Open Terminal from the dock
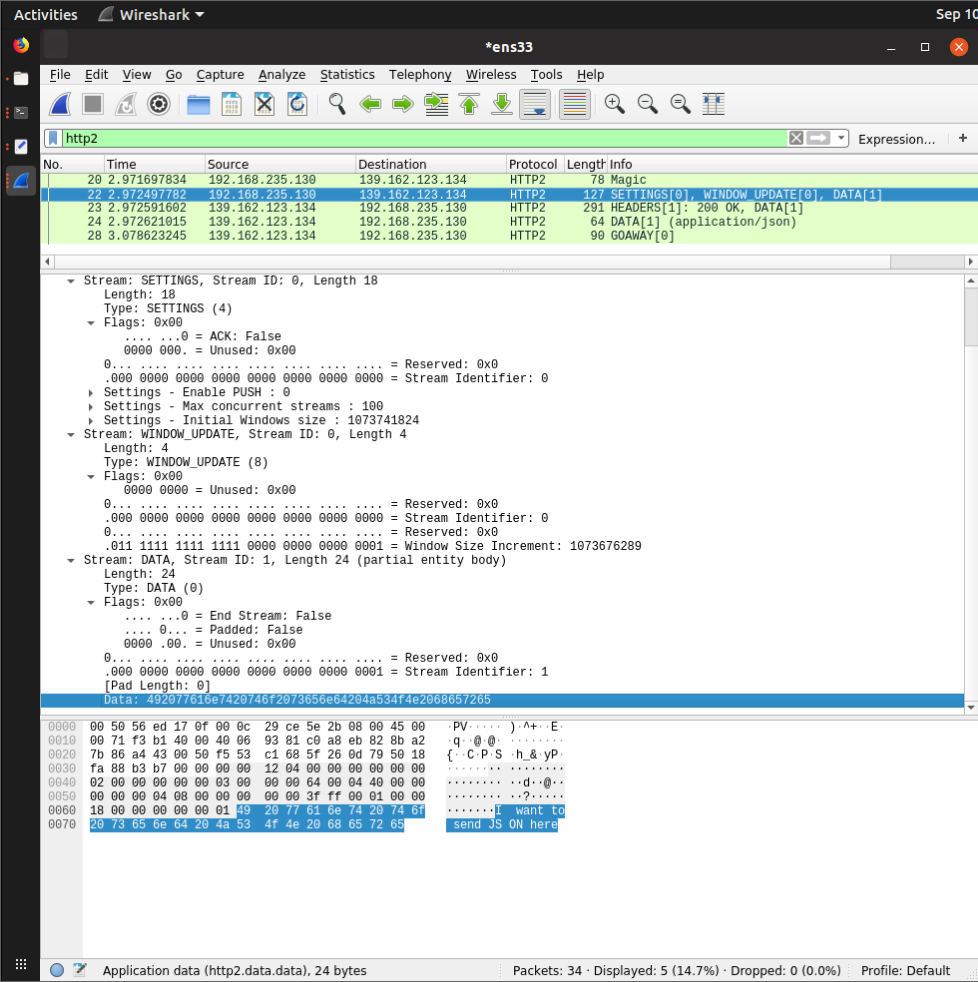 (x=21, y=113)
